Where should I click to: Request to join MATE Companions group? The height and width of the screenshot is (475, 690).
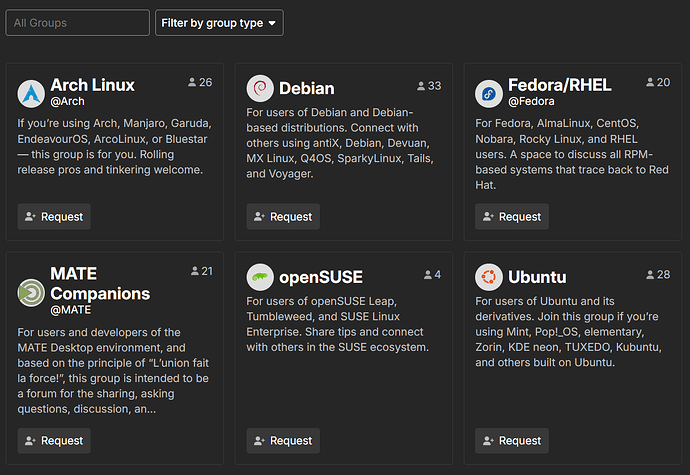pos(54,441)
